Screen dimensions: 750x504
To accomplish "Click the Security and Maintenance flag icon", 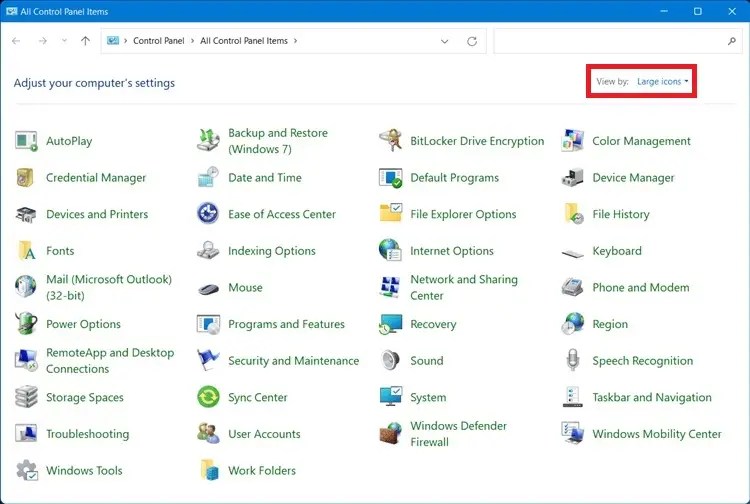I will pos(208,360).
